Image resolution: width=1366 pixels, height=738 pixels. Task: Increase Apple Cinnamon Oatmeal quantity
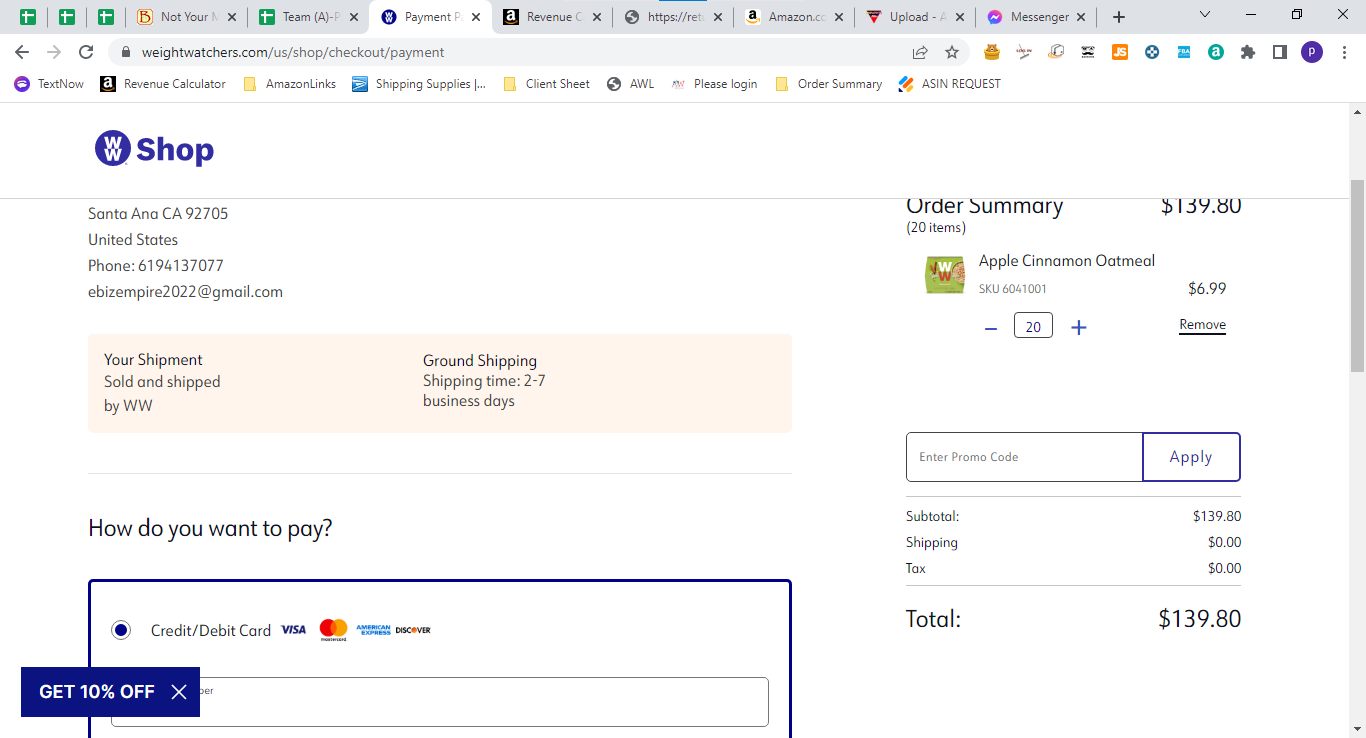[x=1079, y=328]
